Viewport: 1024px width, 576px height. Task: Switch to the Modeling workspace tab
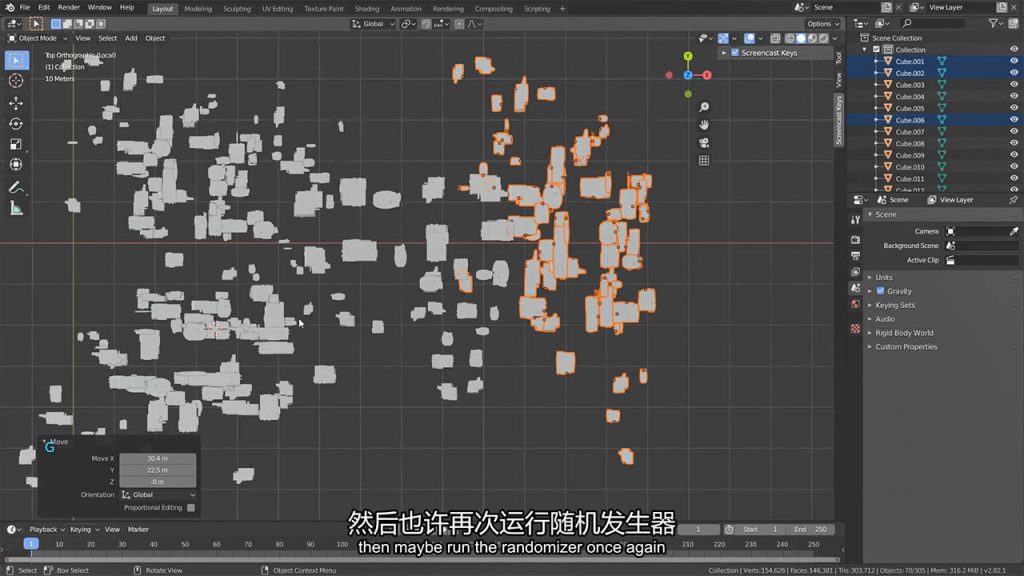point(198,9)
